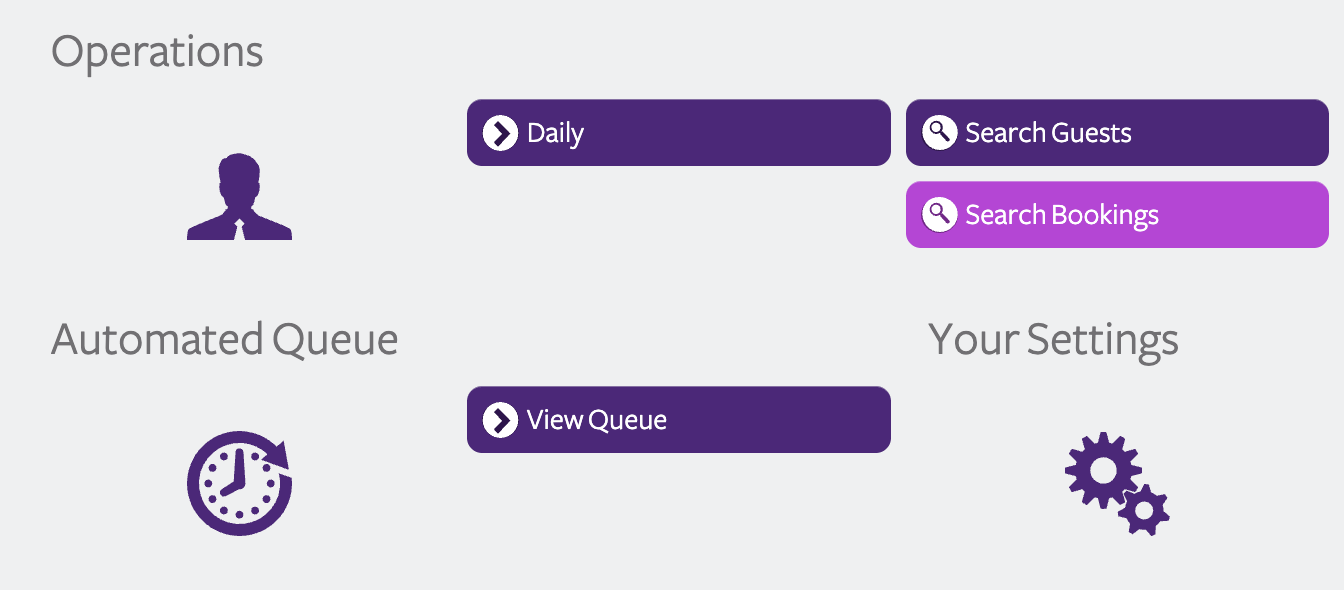Click the Operations section heading
1344x590 pixels.
pyautogui.click(x=157, y=53)
